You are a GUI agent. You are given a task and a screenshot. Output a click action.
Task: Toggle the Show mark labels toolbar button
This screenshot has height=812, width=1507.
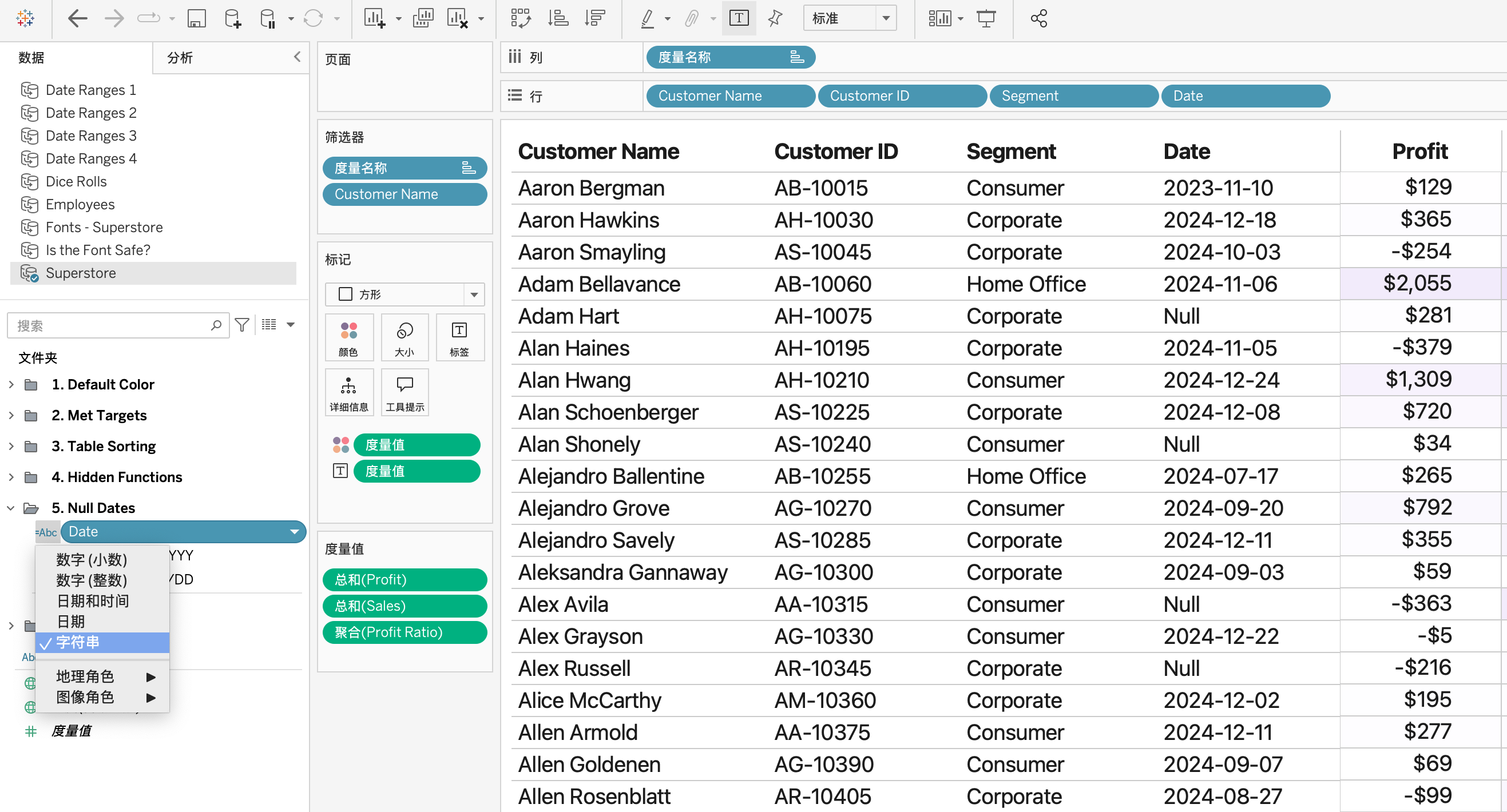[x=738, y=19]
